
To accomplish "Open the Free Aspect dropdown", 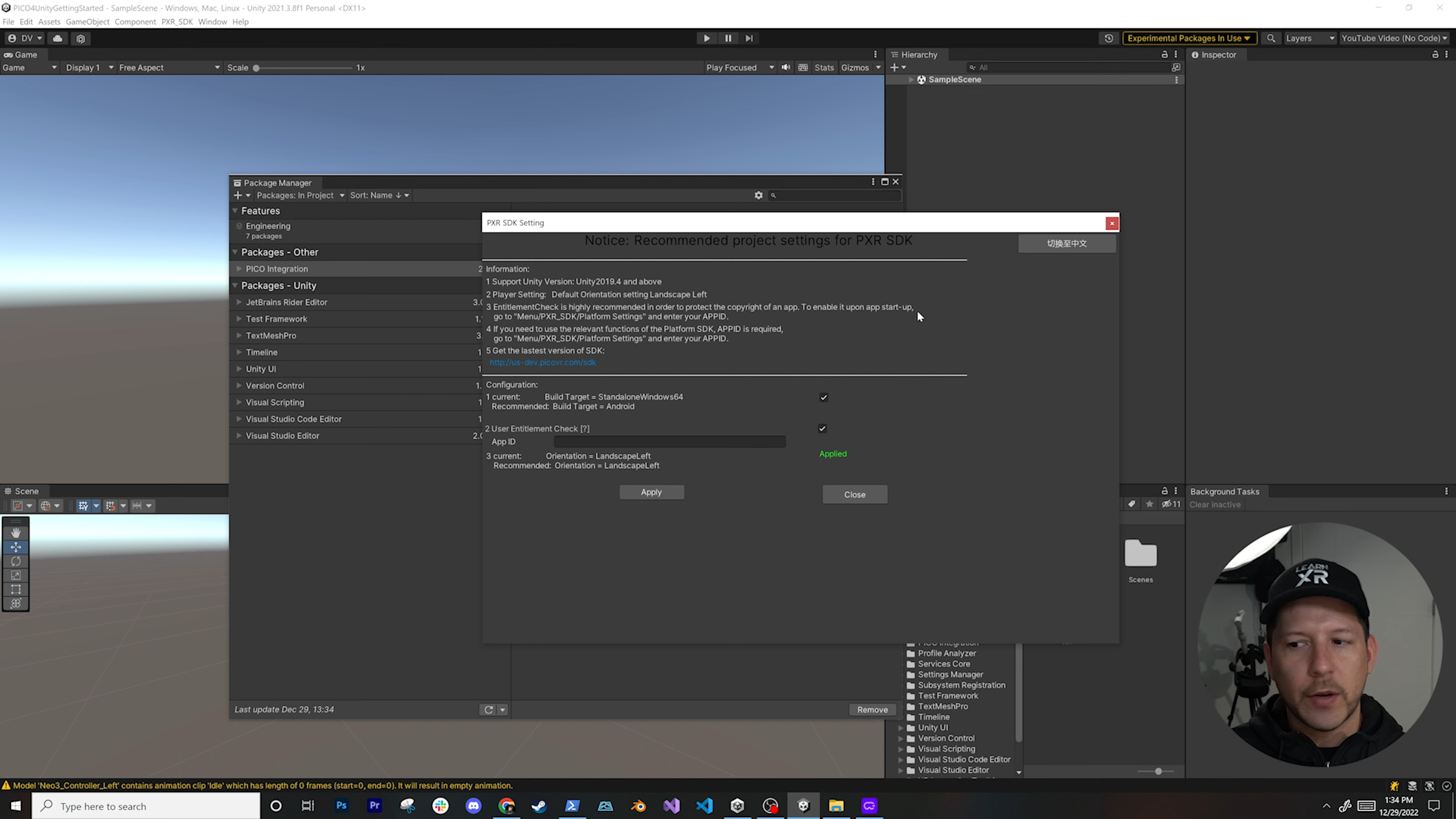I will [x=169, y=68].
